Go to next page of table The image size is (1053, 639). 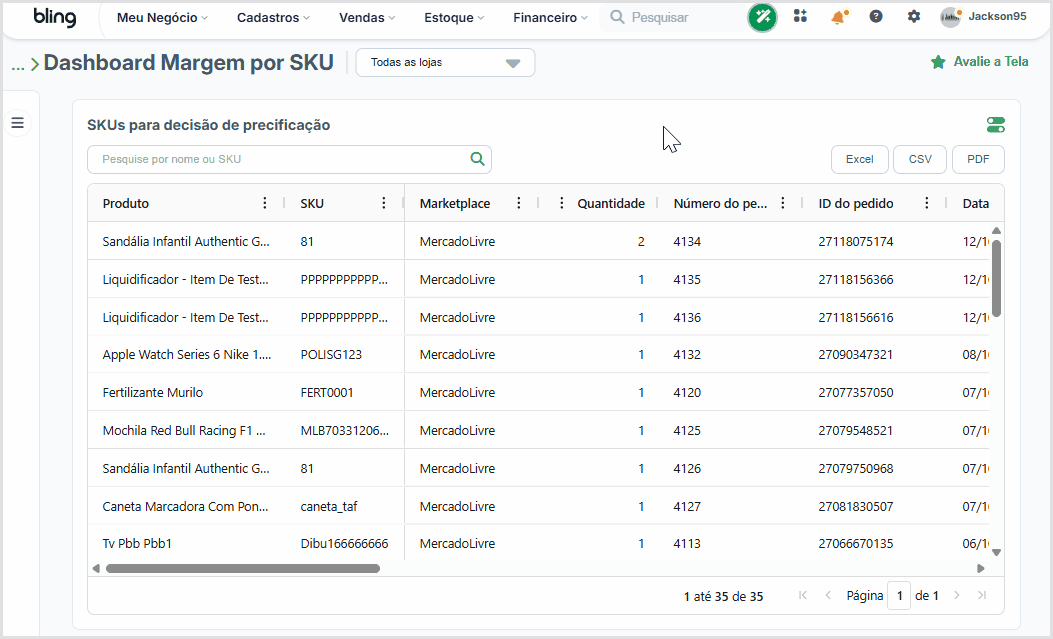click(x=957, y=595)
